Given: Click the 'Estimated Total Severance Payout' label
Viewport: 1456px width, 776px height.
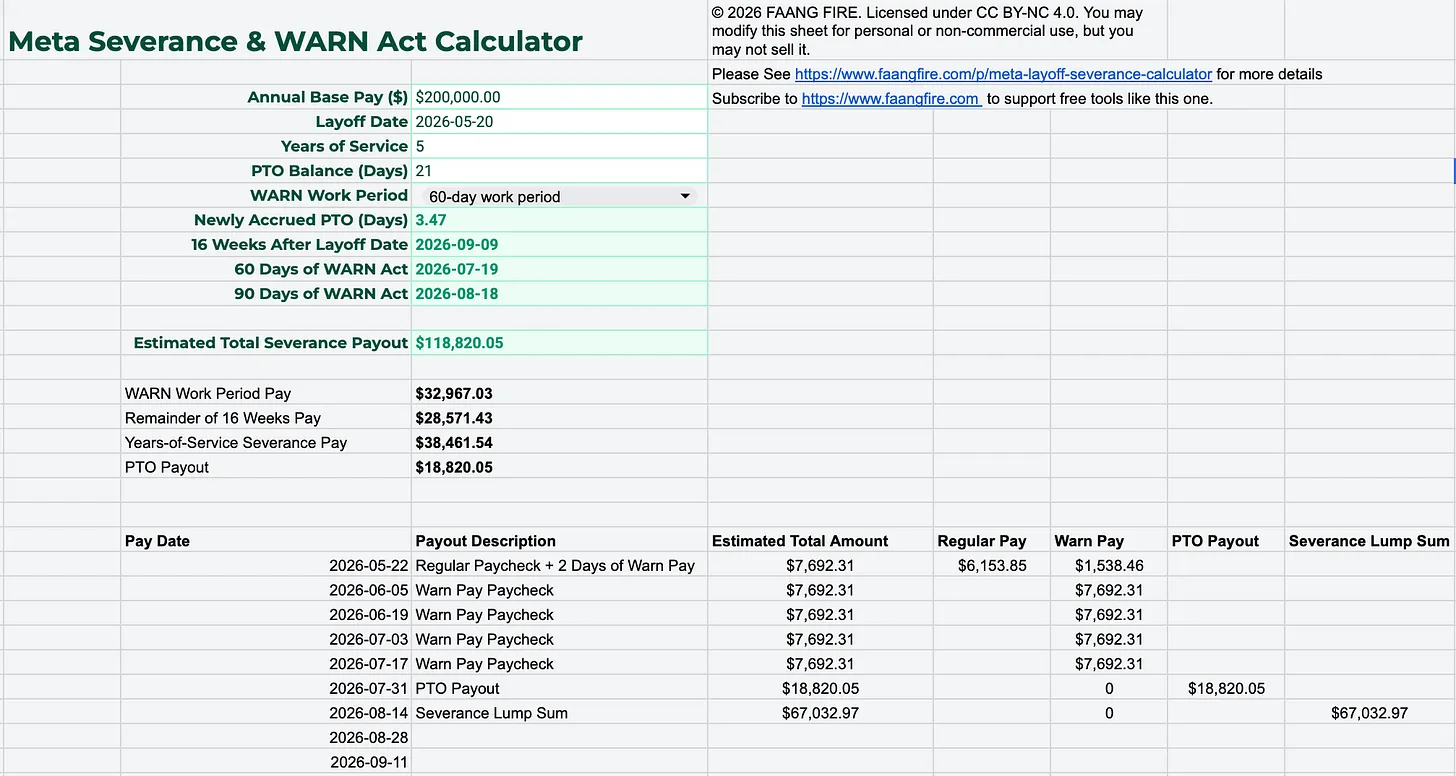Looking at the screenshot, I should 271,343.
